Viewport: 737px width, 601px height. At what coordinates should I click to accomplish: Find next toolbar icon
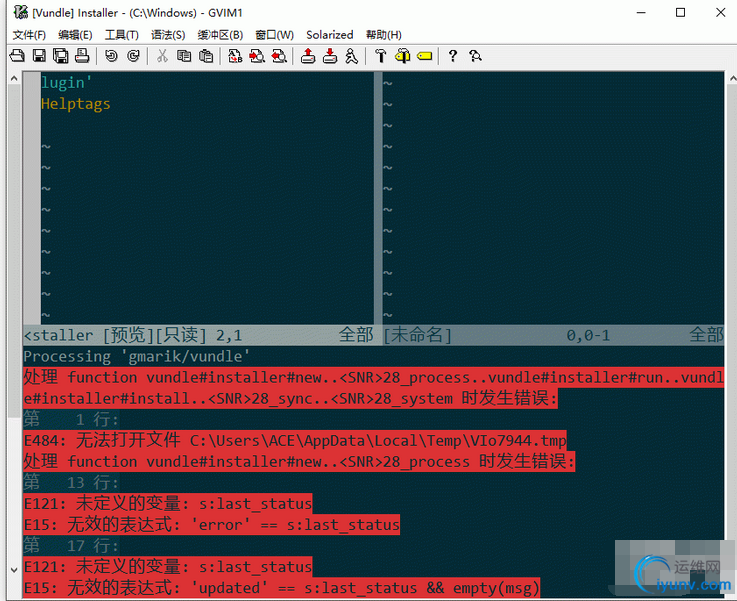click(x=257, y=56)
